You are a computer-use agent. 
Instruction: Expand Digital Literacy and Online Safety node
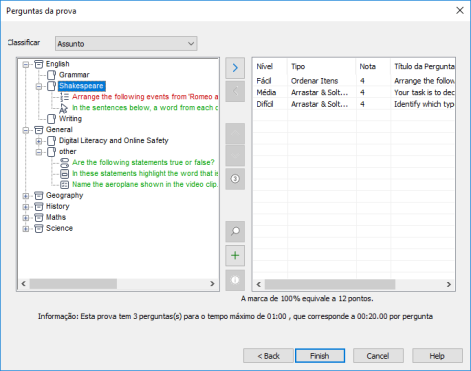[x=39, y=141]
